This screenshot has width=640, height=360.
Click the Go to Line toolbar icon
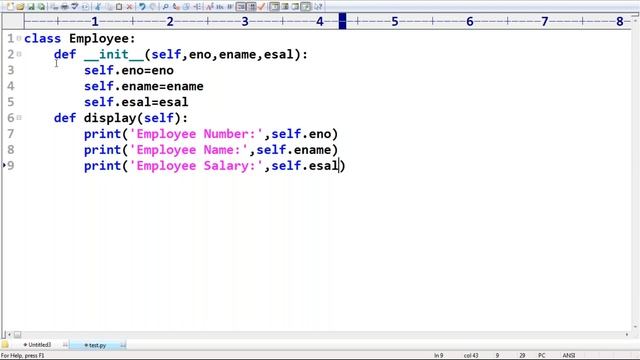pyautogui.click(x=197, y=7)
